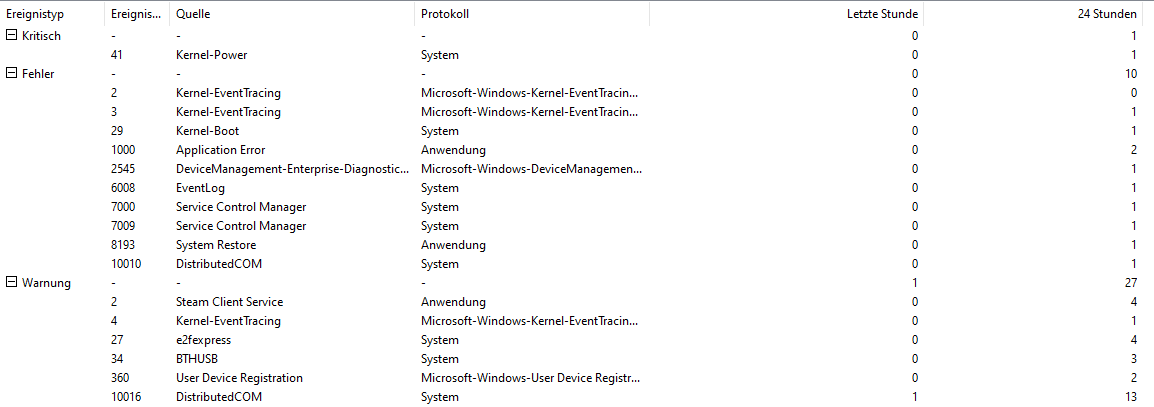Select the System Restore event 8193 row
The image size is (1154, 407).
tap(577, 244)
